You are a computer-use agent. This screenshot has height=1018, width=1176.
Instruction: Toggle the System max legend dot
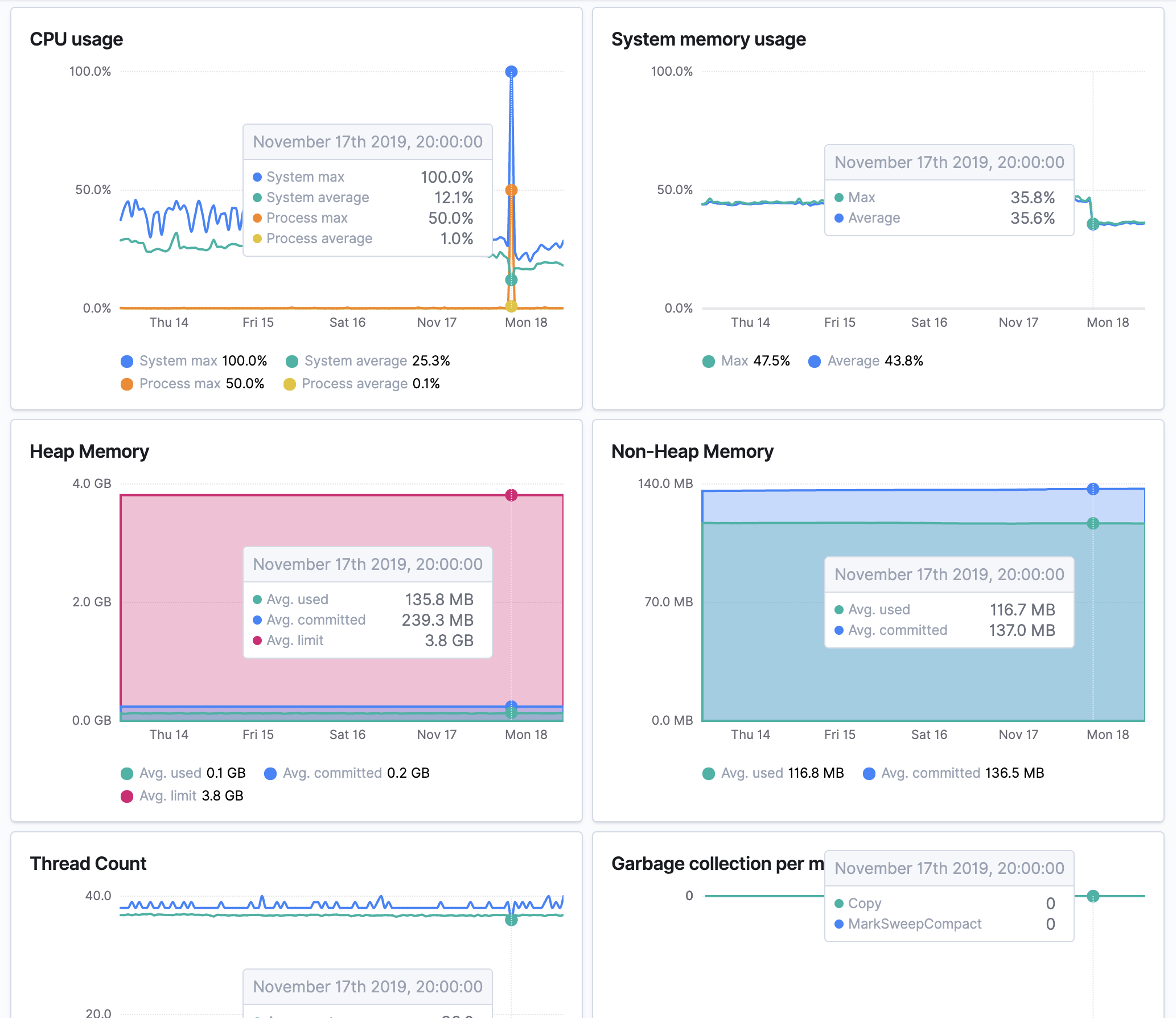(126, 360)
